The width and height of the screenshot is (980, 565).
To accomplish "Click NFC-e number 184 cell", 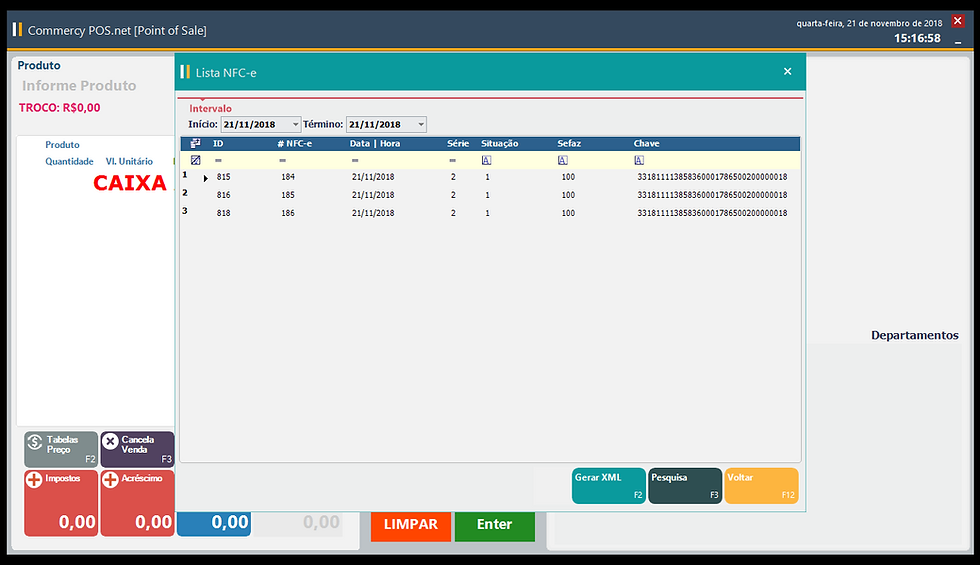I will (x=288, y=177).
